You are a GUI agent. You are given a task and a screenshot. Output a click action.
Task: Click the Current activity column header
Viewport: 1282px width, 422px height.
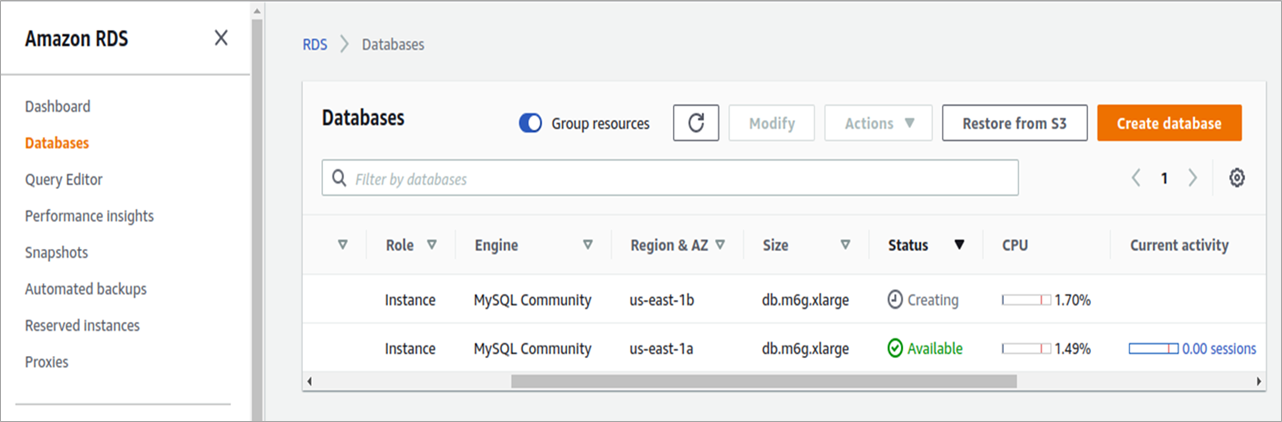[x=1179, y=245]
